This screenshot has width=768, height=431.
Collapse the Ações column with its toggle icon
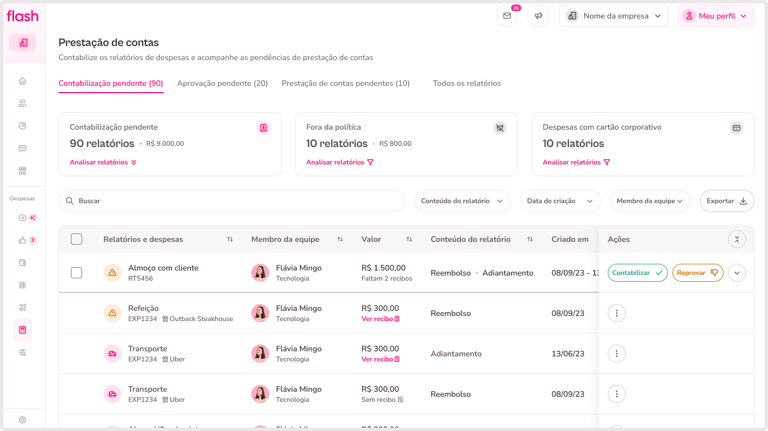[737, 239]
